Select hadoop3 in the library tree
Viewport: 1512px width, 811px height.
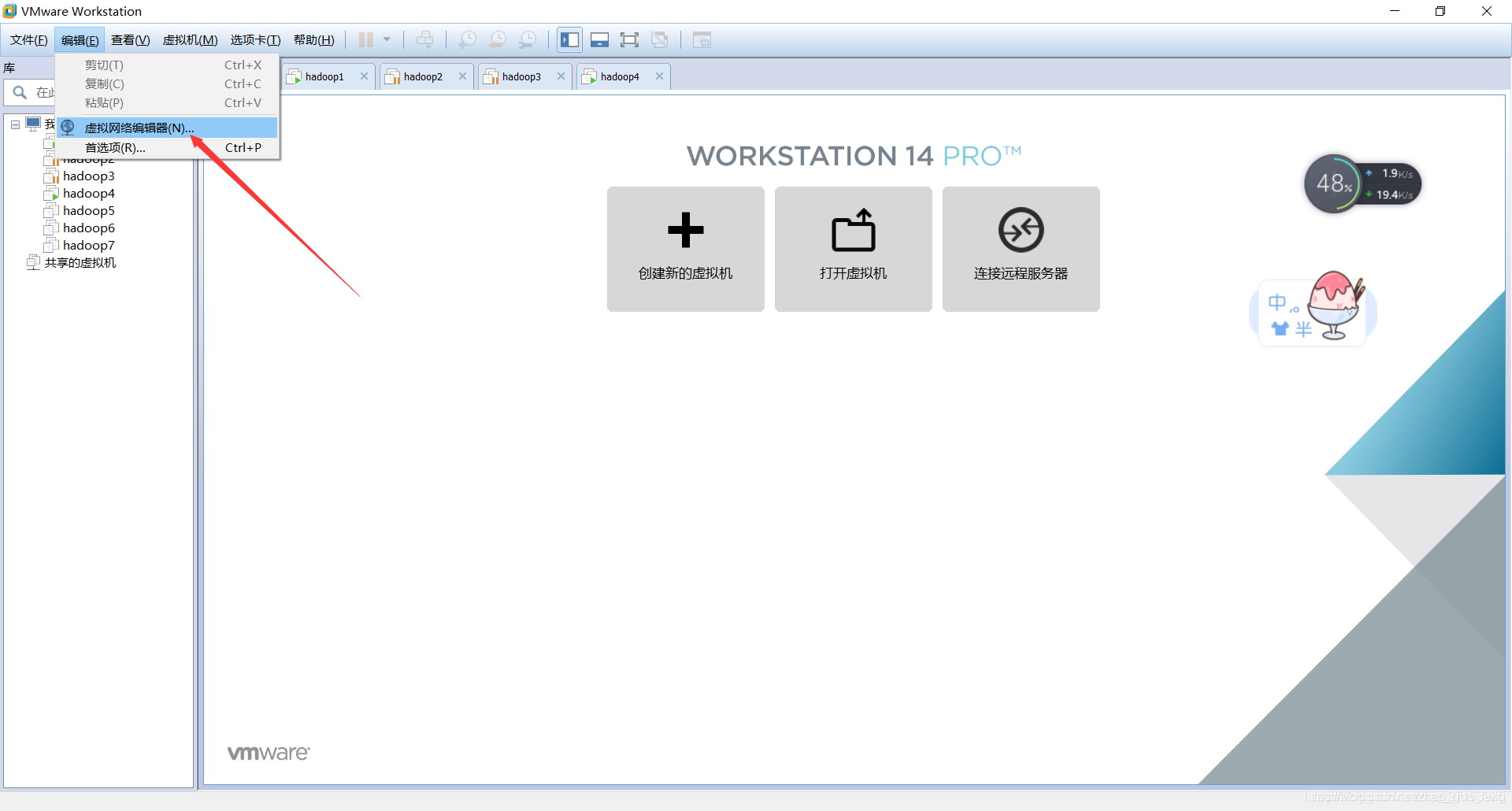coord(89,176)
